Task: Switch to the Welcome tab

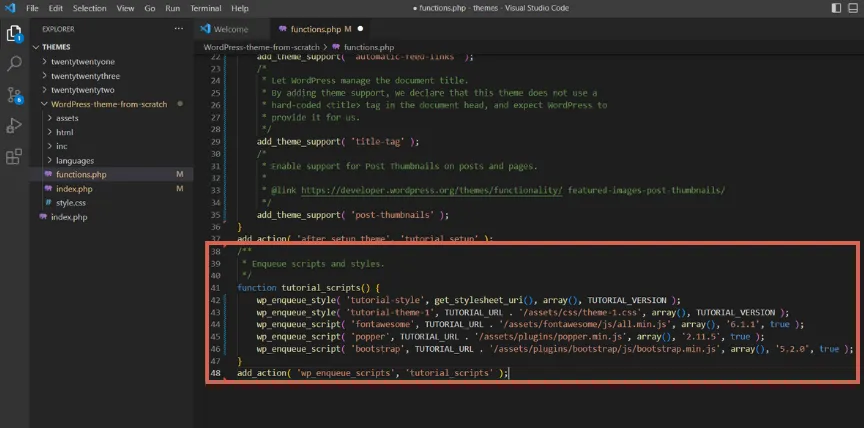Action: pos(231,29)
